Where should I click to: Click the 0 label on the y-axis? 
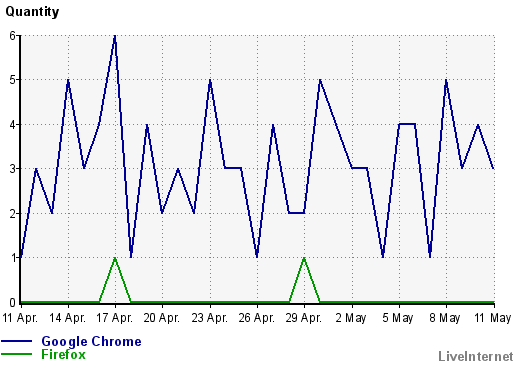coord(13,303)
